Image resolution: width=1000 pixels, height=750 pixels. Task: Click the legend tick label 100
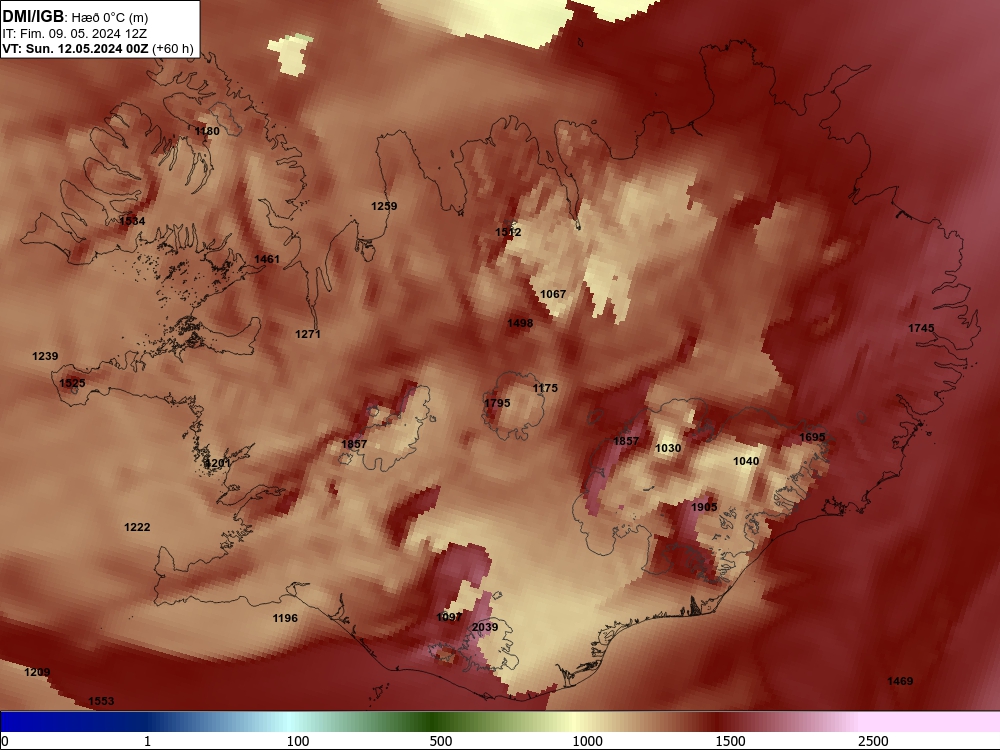point(298,741)
